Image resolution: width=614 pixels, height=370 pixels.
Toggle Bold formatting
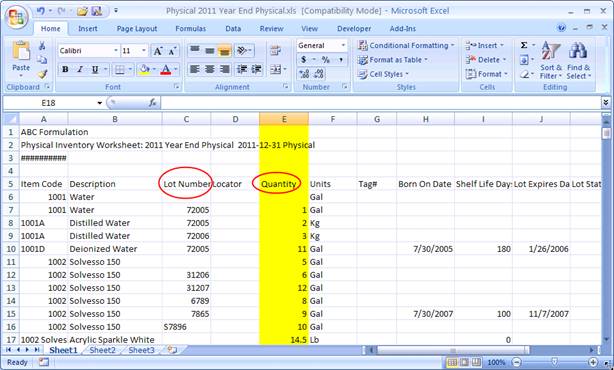tap(65, 69)
